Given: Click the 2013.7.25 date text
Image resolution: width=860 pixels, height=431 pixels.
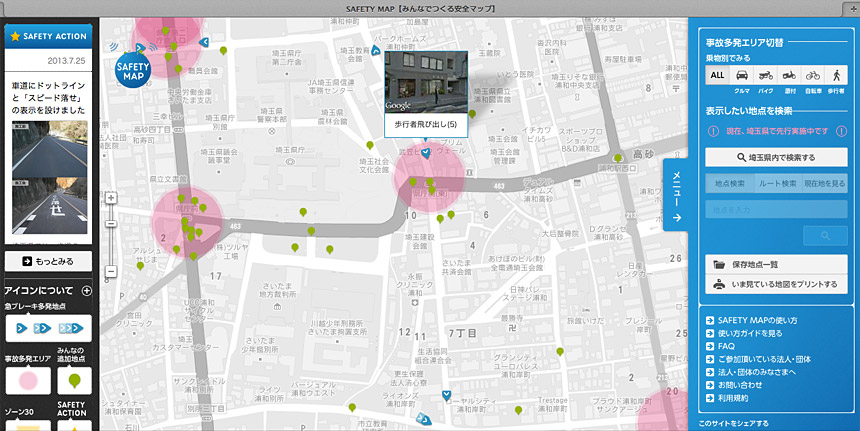Looking at the screenshot, I should click(x=66, y=61).
